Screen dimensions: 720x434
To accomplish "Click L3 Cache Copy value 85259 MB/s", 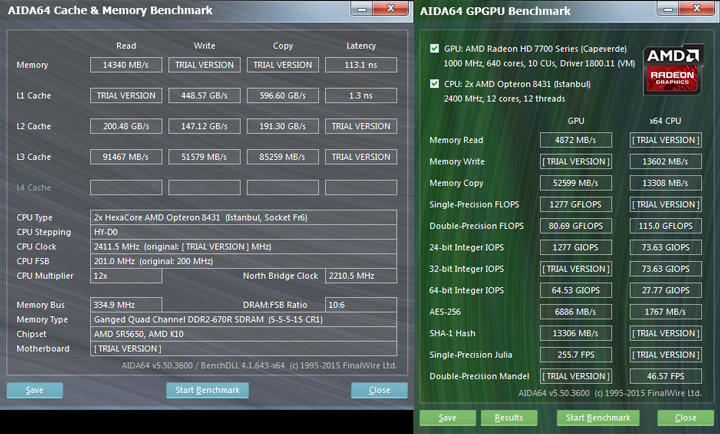I will click(x=283, y=157).
